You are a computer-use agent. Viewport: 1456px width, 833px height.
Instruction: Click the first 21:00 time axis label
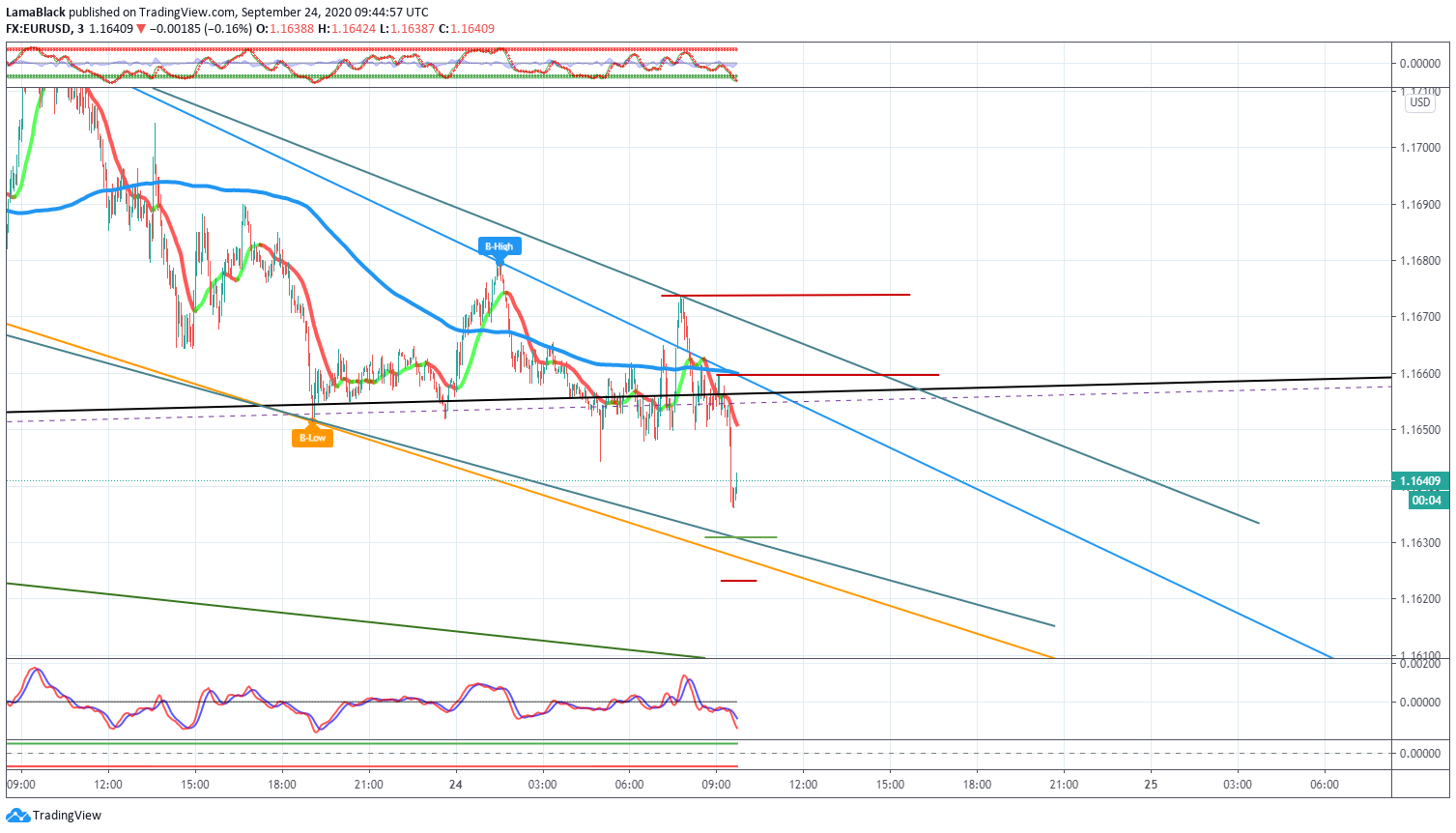tap(368, 785)
